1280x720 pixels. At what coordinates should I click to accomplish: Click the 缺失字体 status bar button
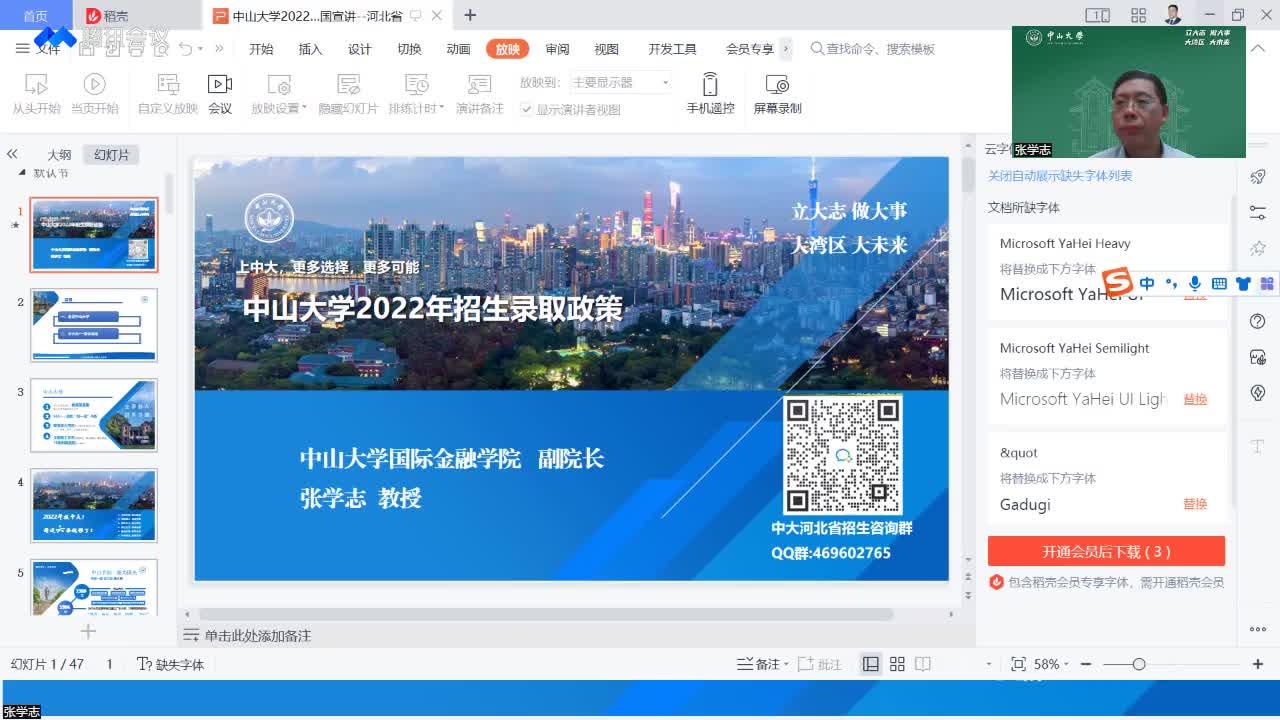pyautogui.click(x=170, y=664)
